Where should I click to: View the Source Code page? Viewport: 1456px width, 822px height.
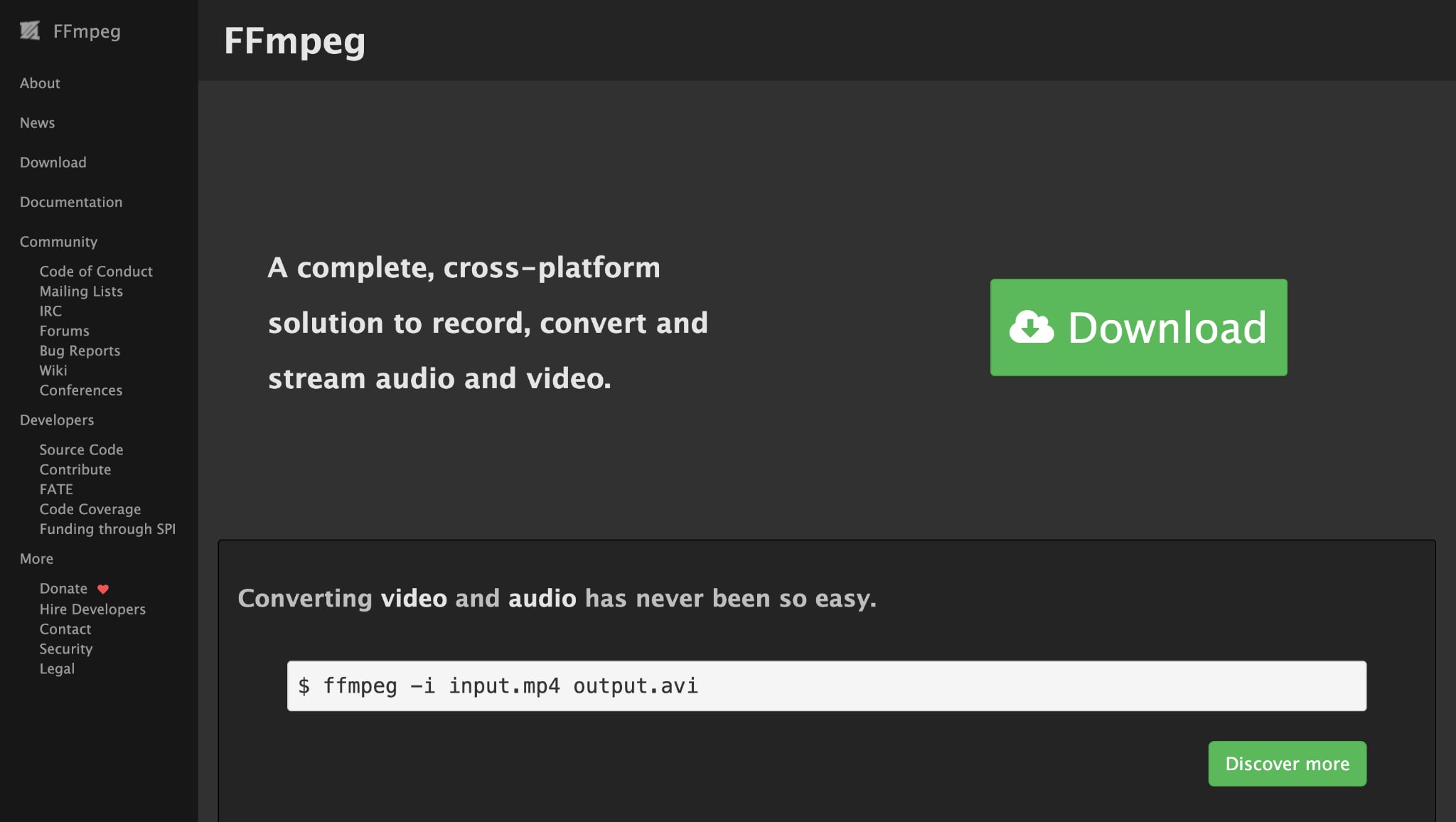click(81, 449)
